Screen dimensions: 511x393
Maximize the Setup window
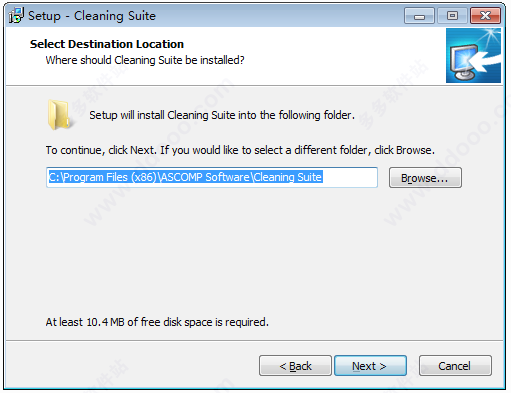click(x=452, y=16)
